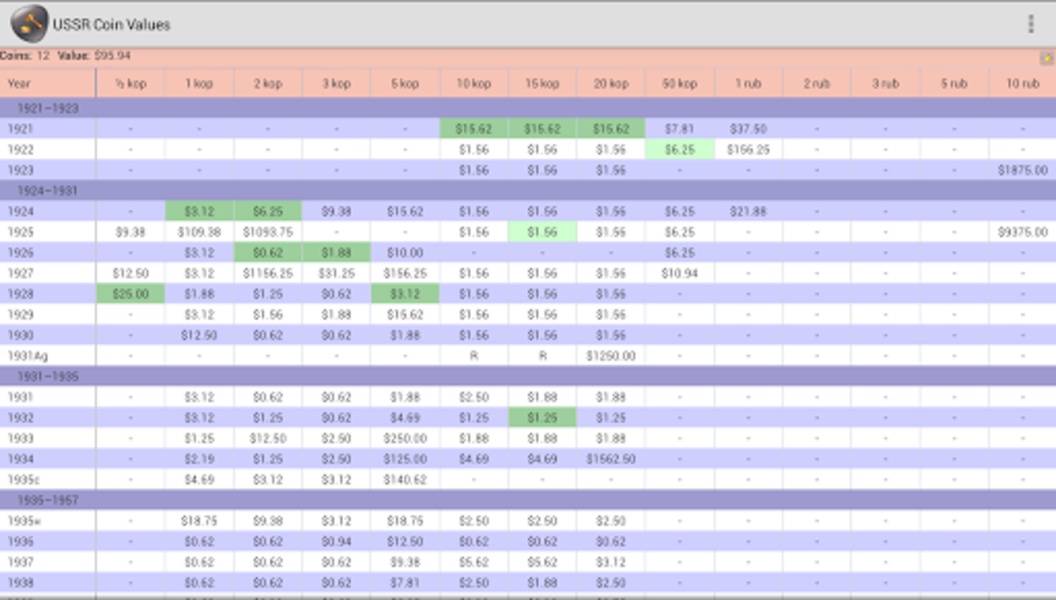Select the $1875.00 cell in 1923 row

(x=1022, y=170)
